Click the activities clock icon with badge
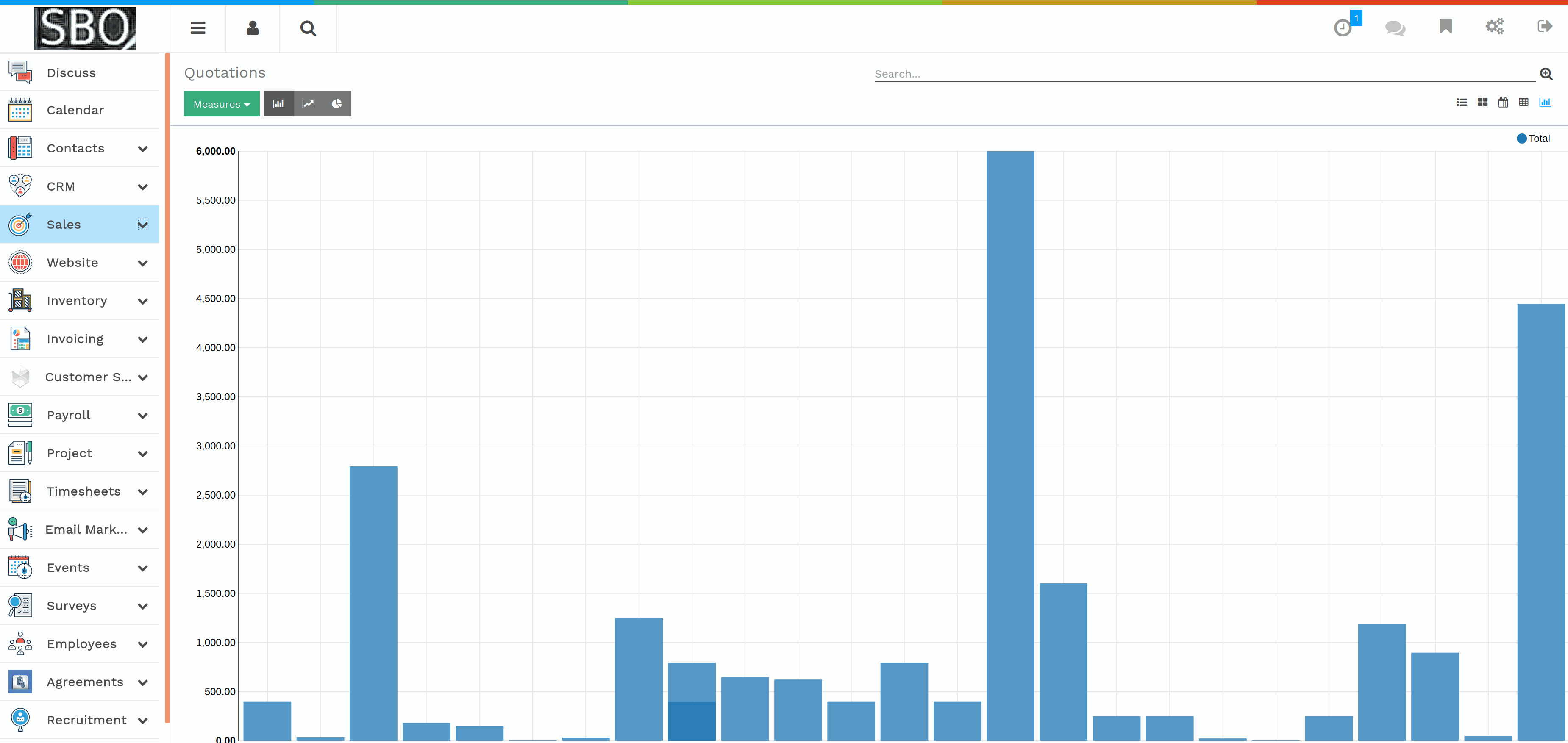Image resolution: width=1568 pixels, height=743 pixels. (x=1343, y=28)
